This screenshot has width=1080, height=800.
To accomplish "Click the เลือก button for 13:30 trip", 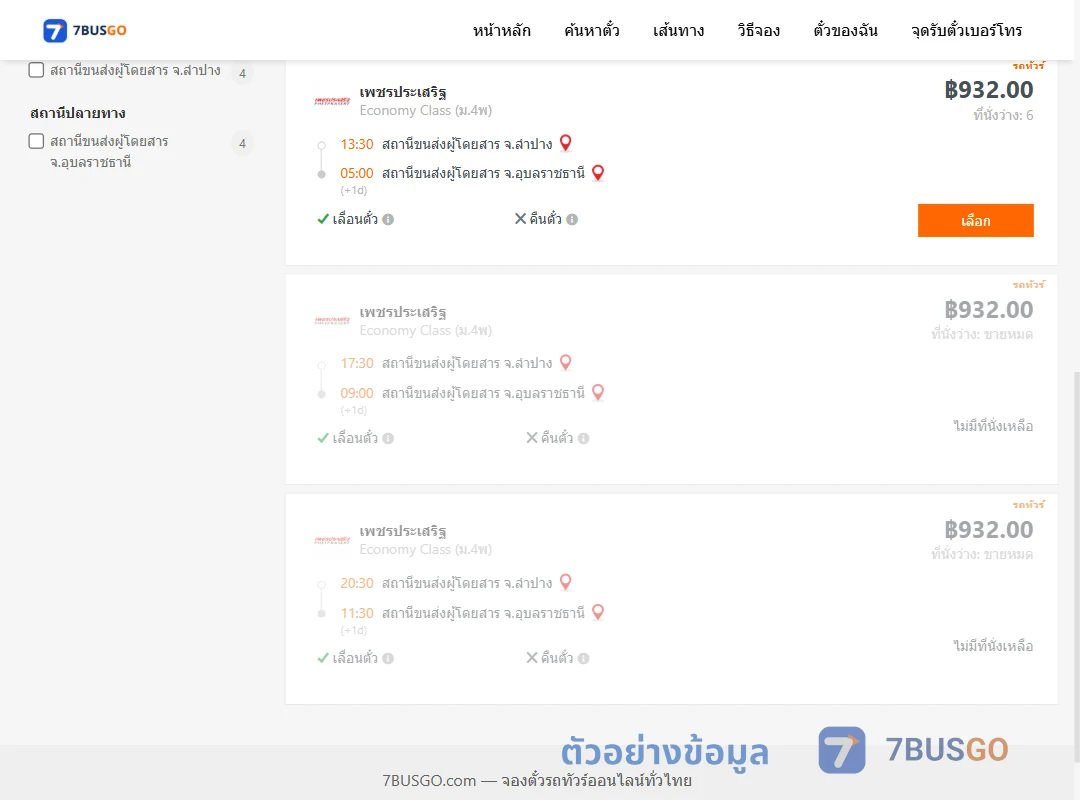I will click(975, 220).
